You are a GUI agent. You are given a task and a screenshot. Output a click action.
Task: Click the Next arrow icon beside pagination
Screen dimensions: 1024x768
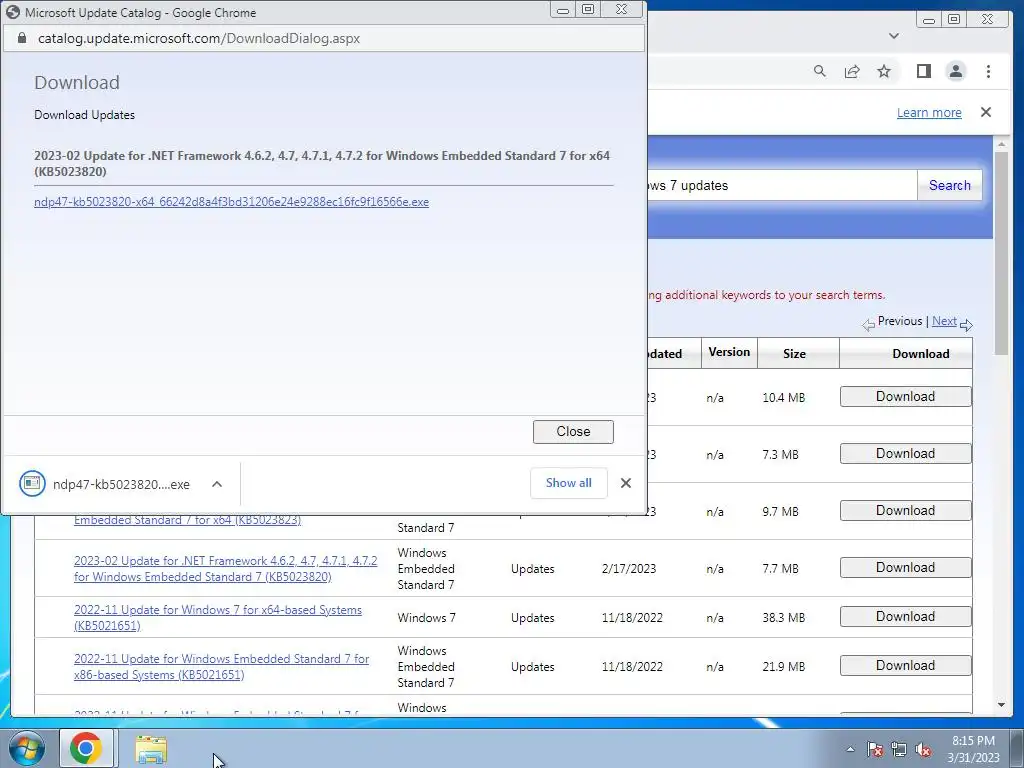966,325
